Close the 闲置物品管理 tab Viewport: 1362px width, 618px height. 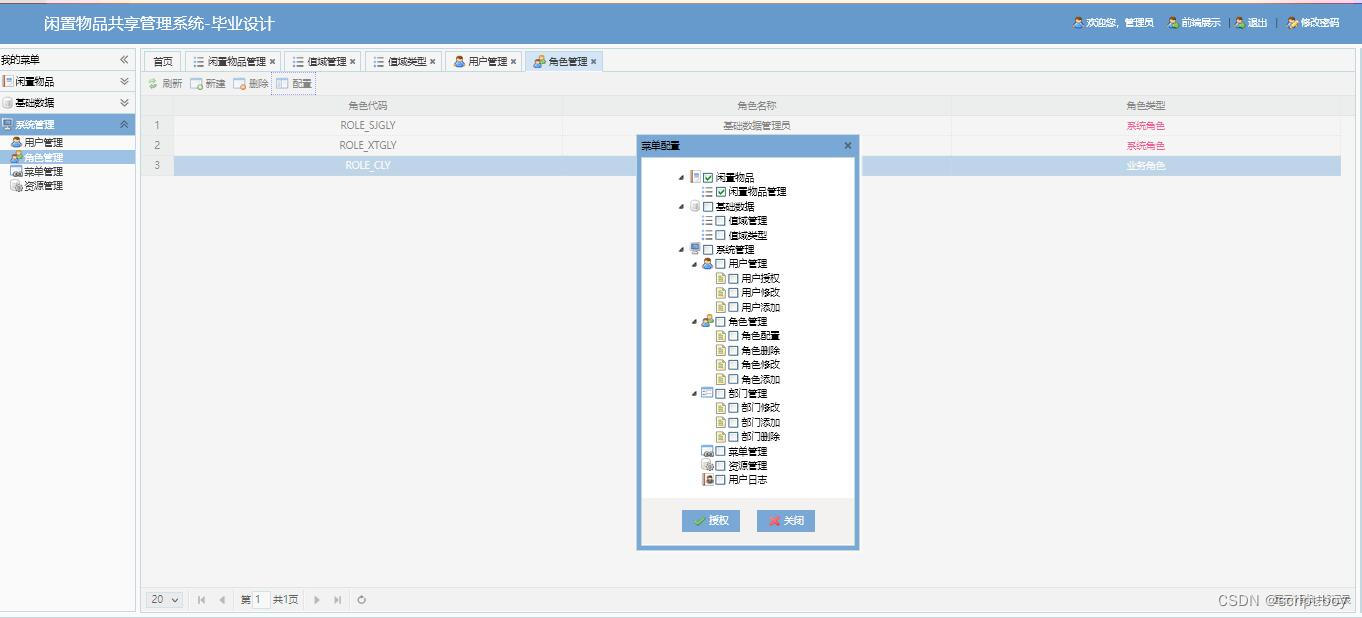(272, 62)
